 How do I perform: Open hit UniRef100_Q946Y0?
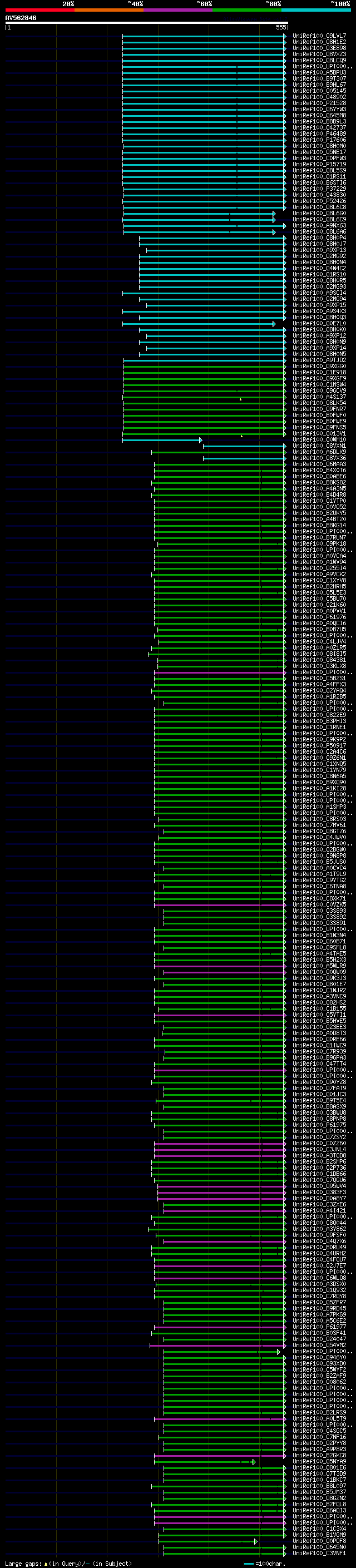319,1357
